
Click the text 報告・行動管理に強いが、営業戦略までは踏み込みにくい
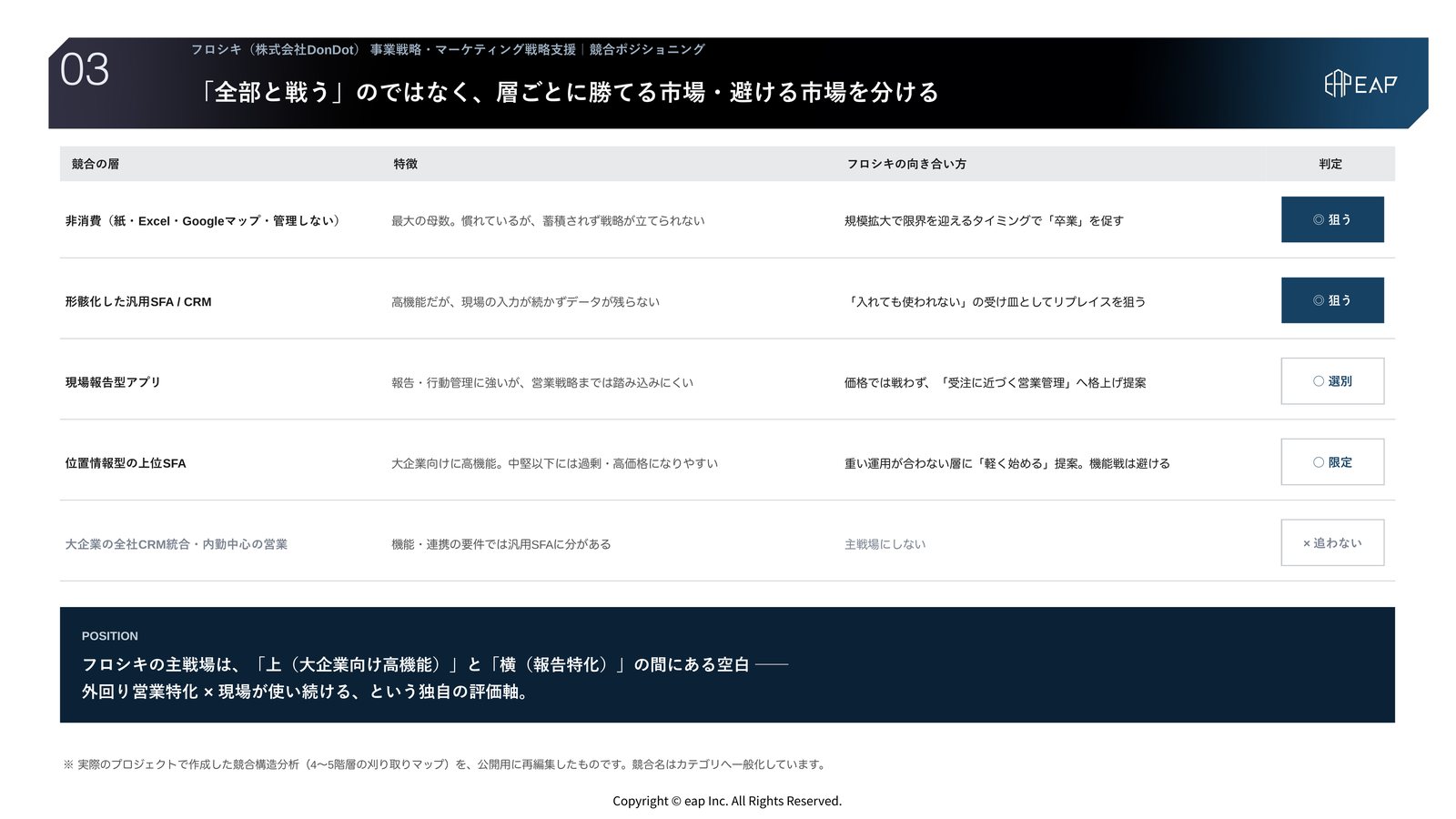(x=542, y=382)
